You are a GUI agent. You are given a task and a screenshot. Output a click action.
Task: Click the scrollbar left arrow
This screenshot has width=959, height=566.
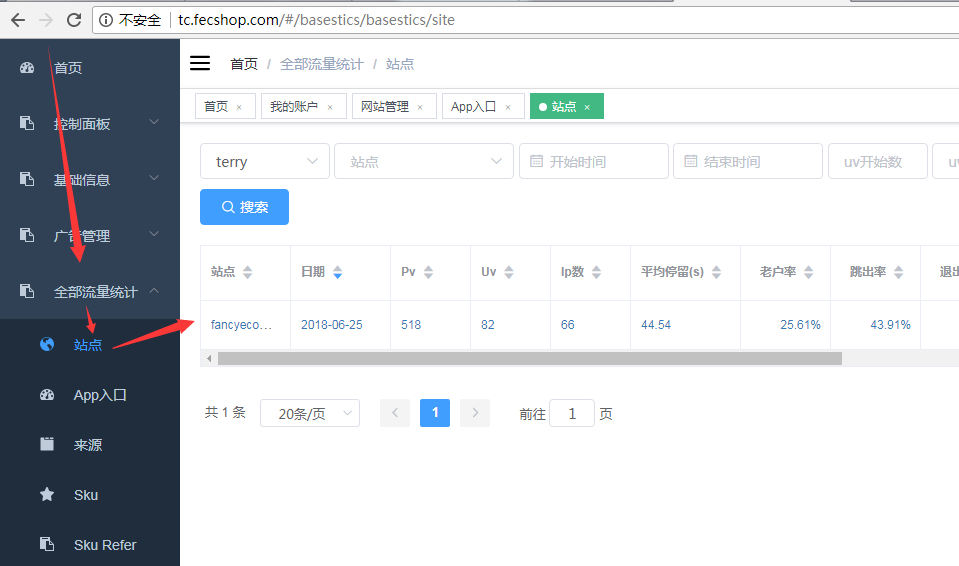point(209,359)
